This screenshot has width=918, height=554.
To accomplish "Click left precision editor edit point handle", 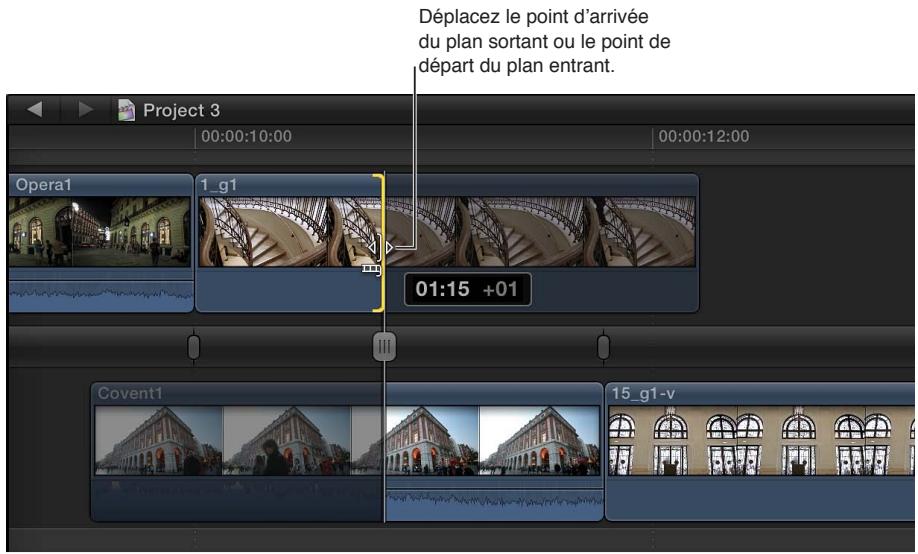I will click(x=194, y=347).
